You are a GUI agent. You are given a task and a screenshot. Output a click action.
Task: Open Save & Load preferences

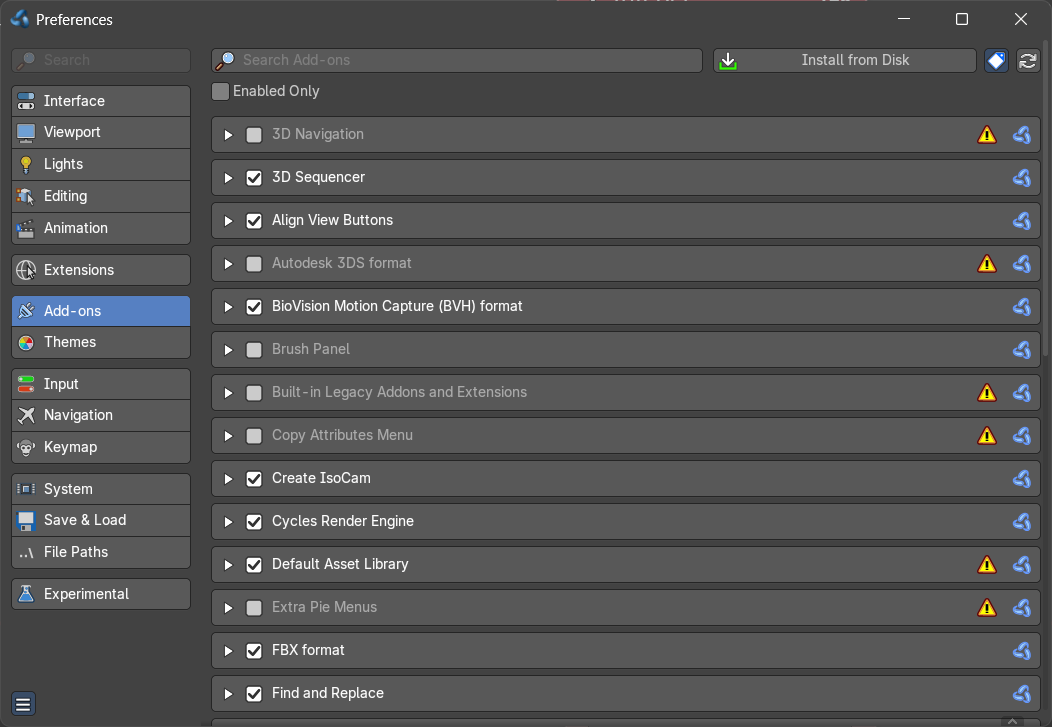click(101, 520)
